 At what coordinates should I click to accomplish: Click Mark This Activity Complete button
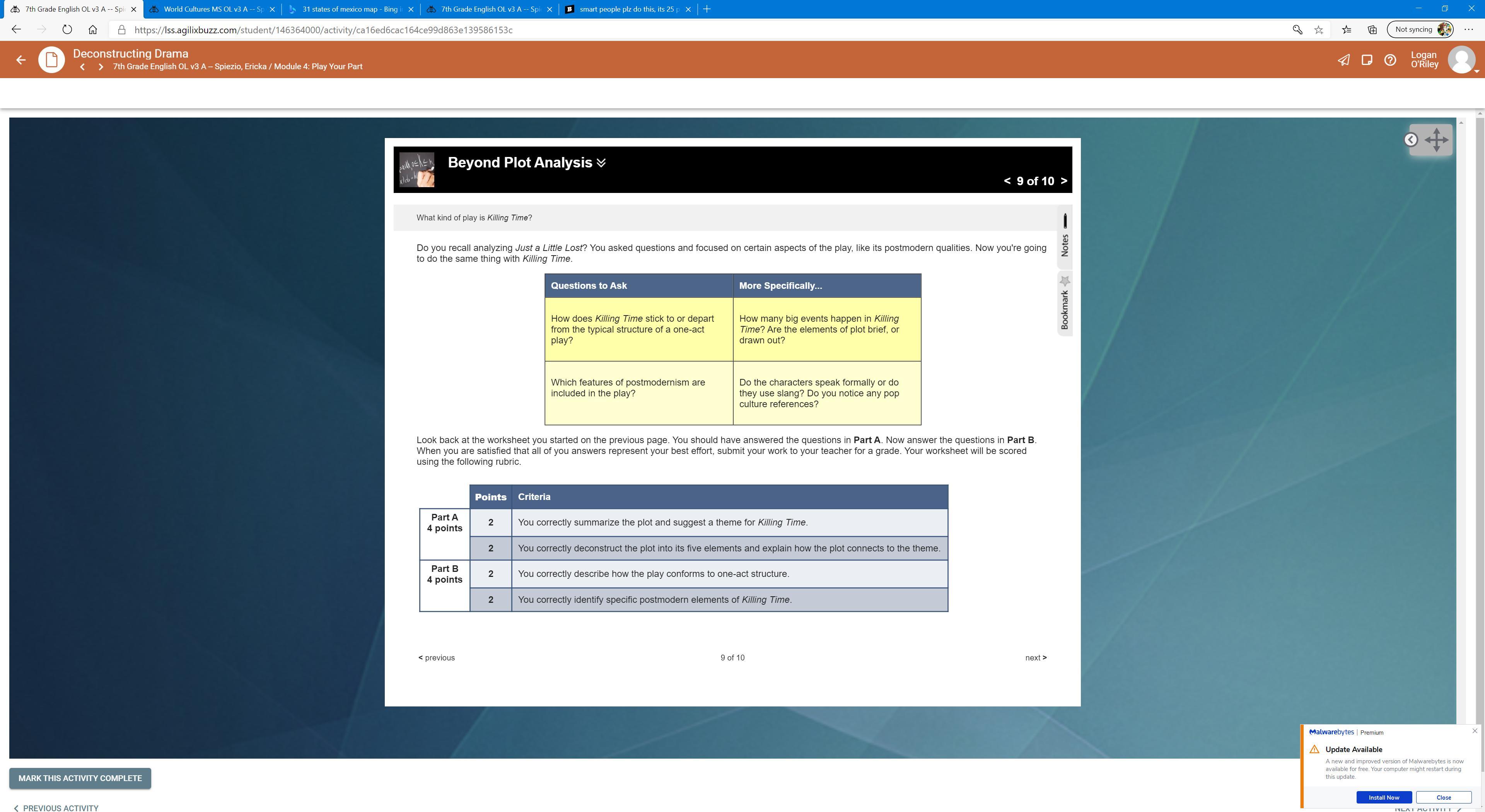coord(80,778)
